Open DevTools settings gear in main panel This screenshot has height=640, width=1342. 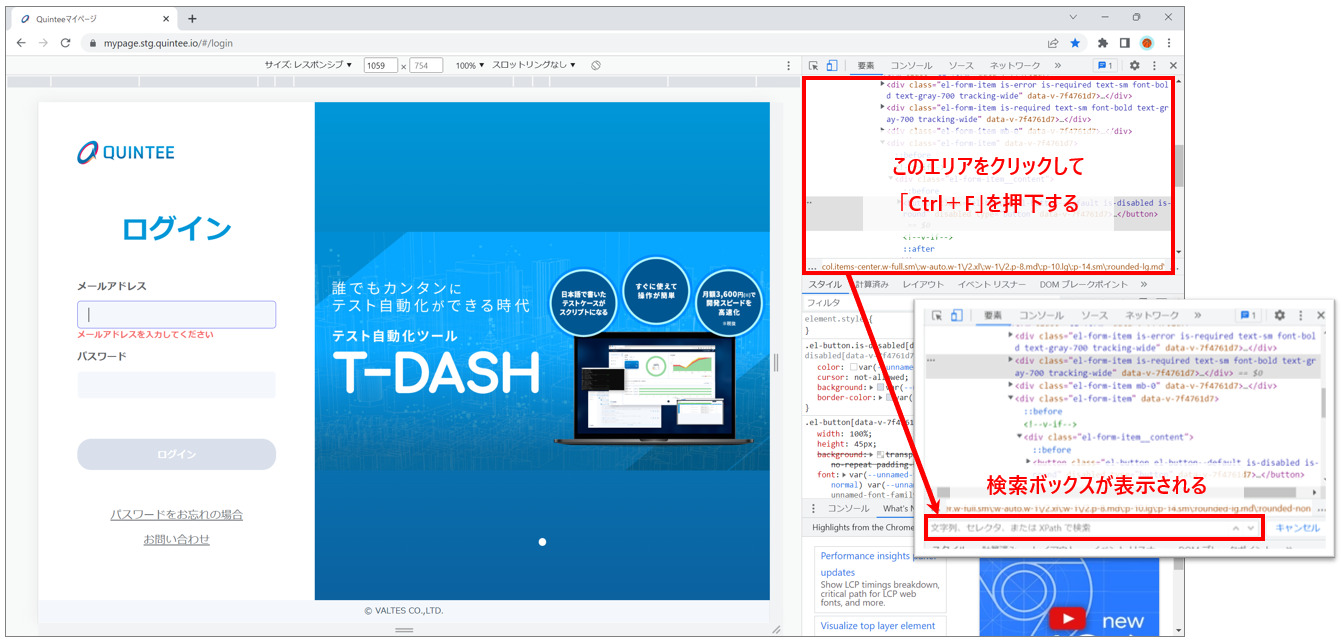point(1134,66)
